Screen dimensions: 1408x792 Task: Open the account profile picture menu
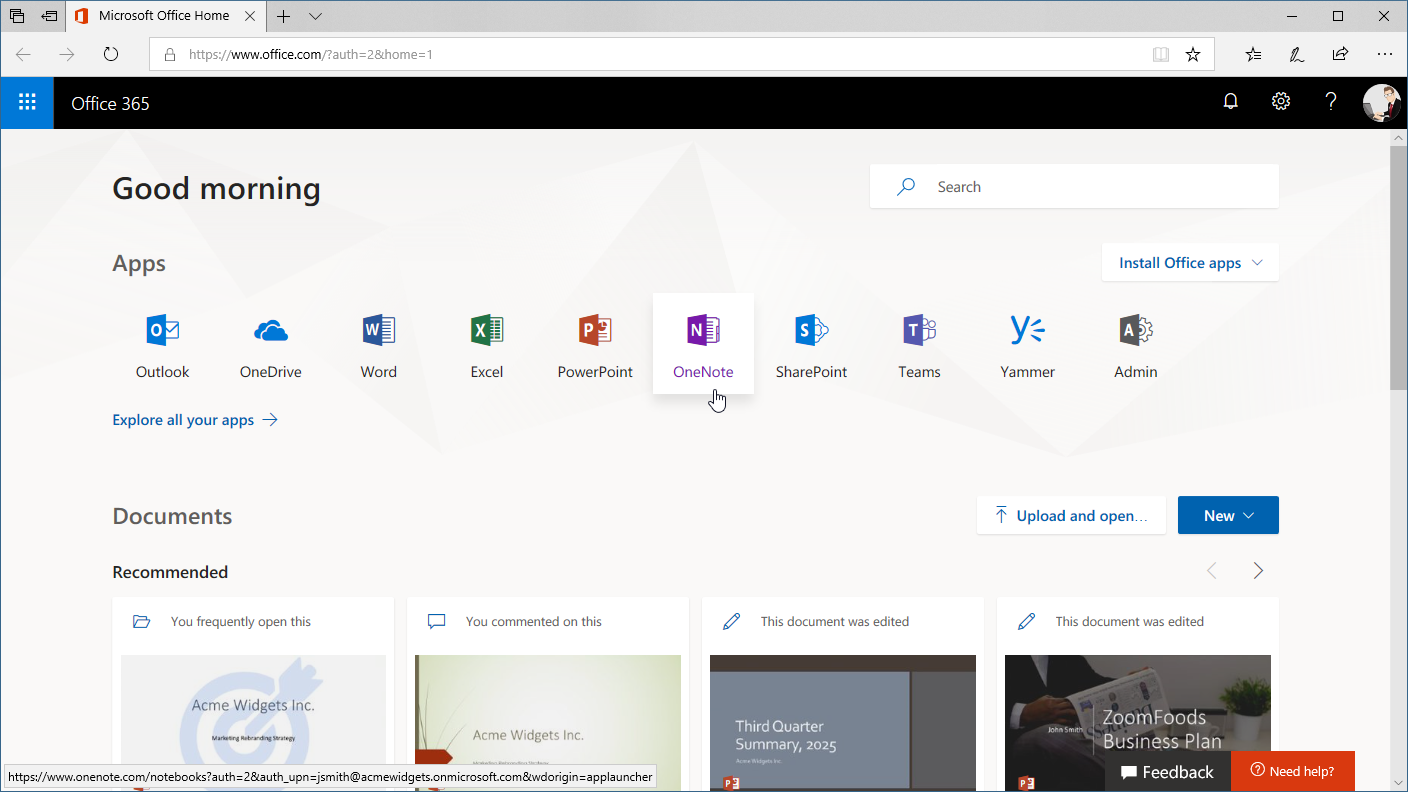pyautogui.click(x=1381, y=103)
